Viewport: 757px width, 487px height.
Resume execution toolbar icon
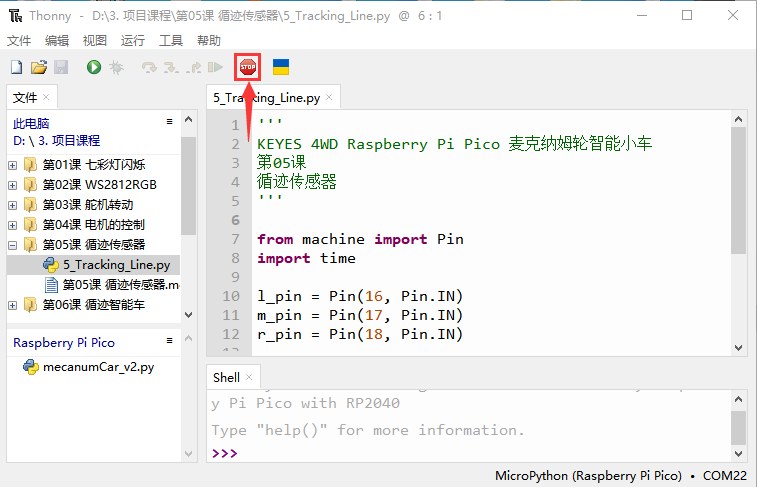(x=215, y=67)
